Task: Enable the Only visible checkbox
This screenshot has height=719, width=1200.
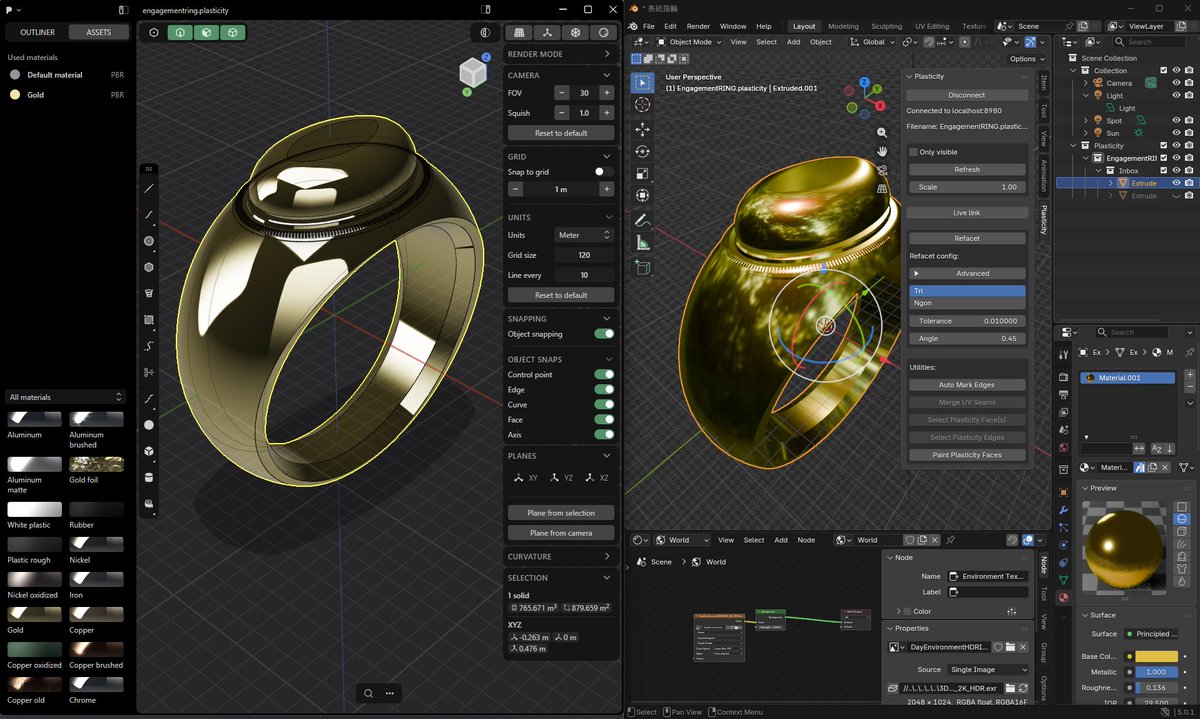Action: [x=914, y=152]
